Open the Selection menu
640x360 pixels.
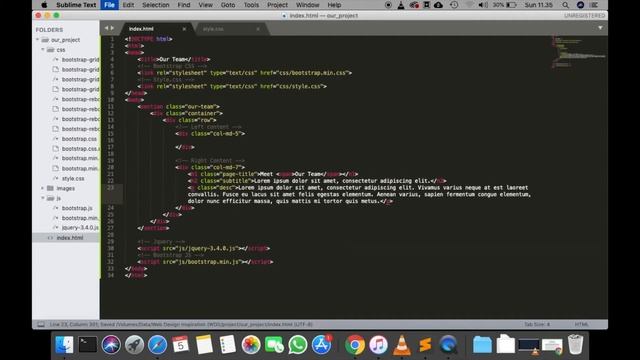[156, 5]
